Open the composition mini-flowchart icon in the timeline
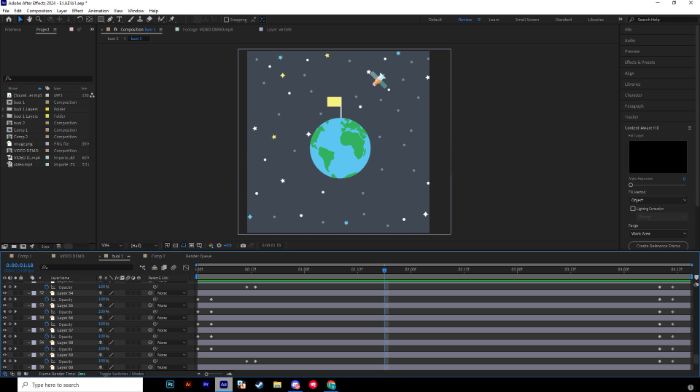 142,267
